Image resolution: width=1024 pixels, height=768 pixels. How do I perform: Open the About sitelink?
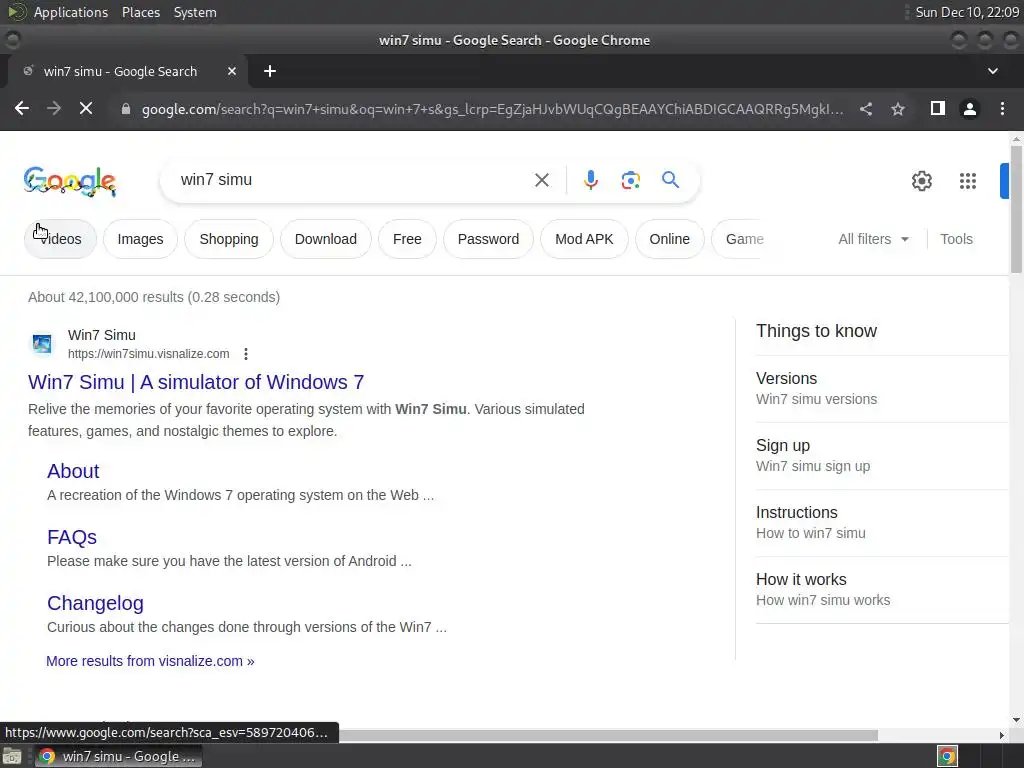pos(73,472)
